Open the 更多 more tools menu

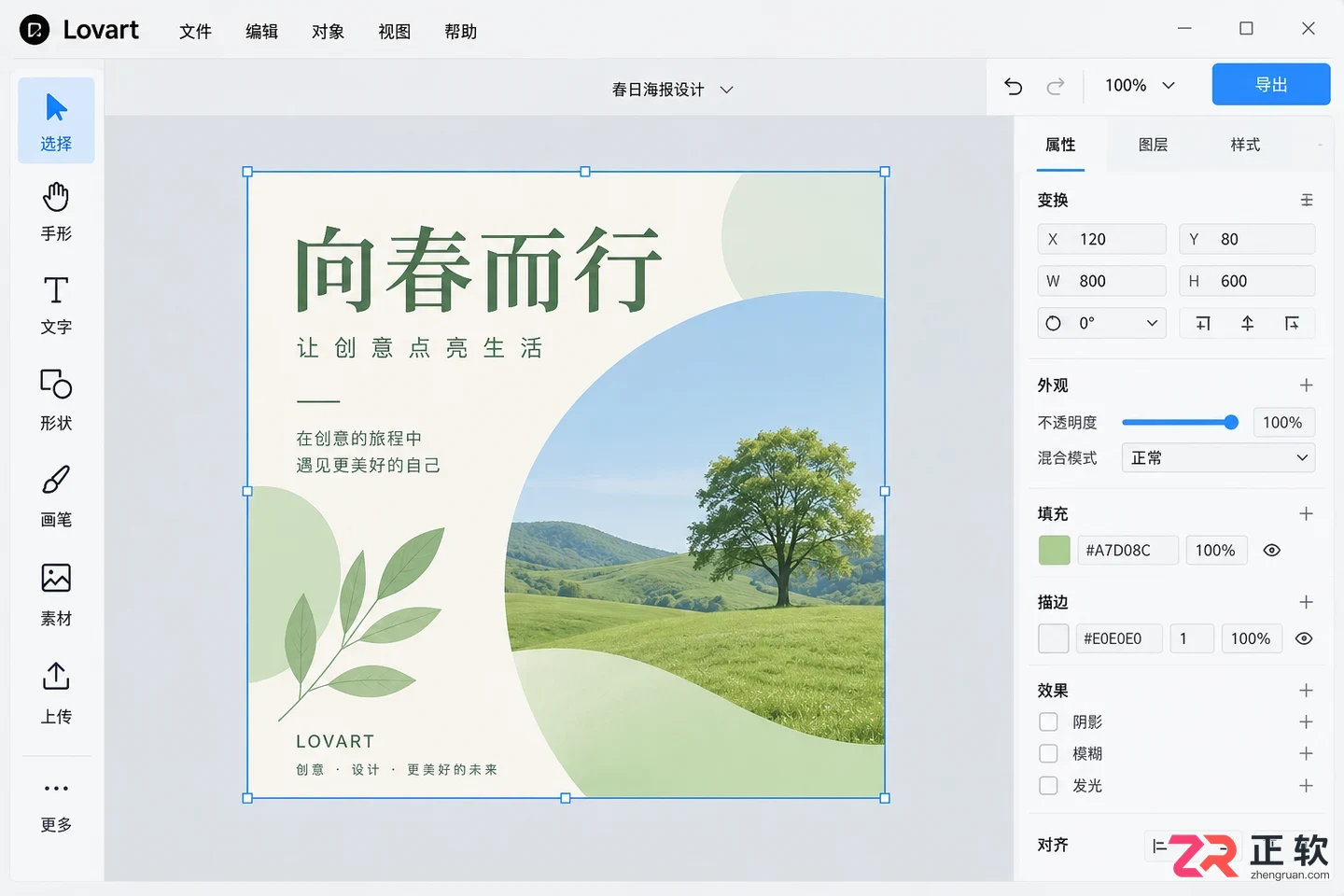click(56, 806)
